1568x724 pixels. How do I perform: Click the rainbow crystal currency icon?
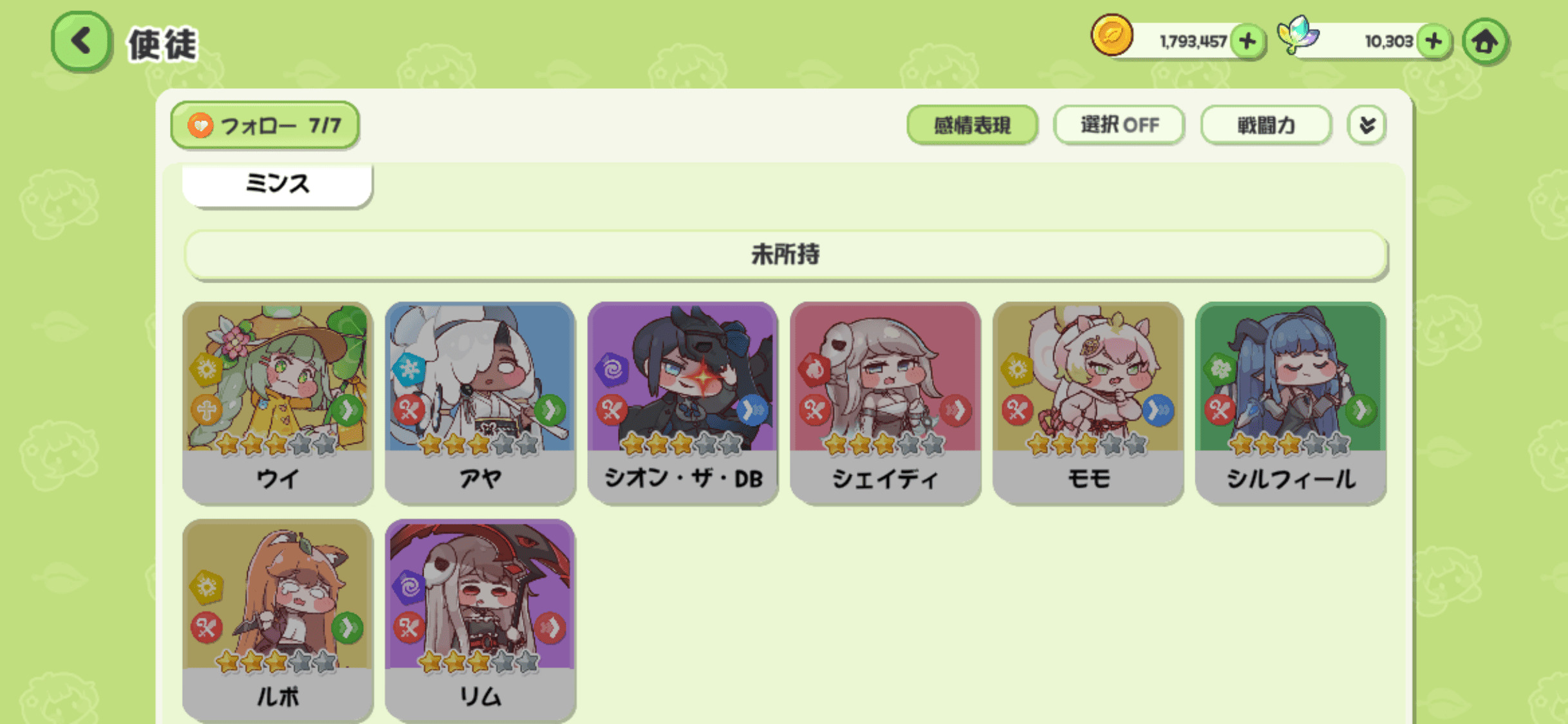[x=1298, y=35]
